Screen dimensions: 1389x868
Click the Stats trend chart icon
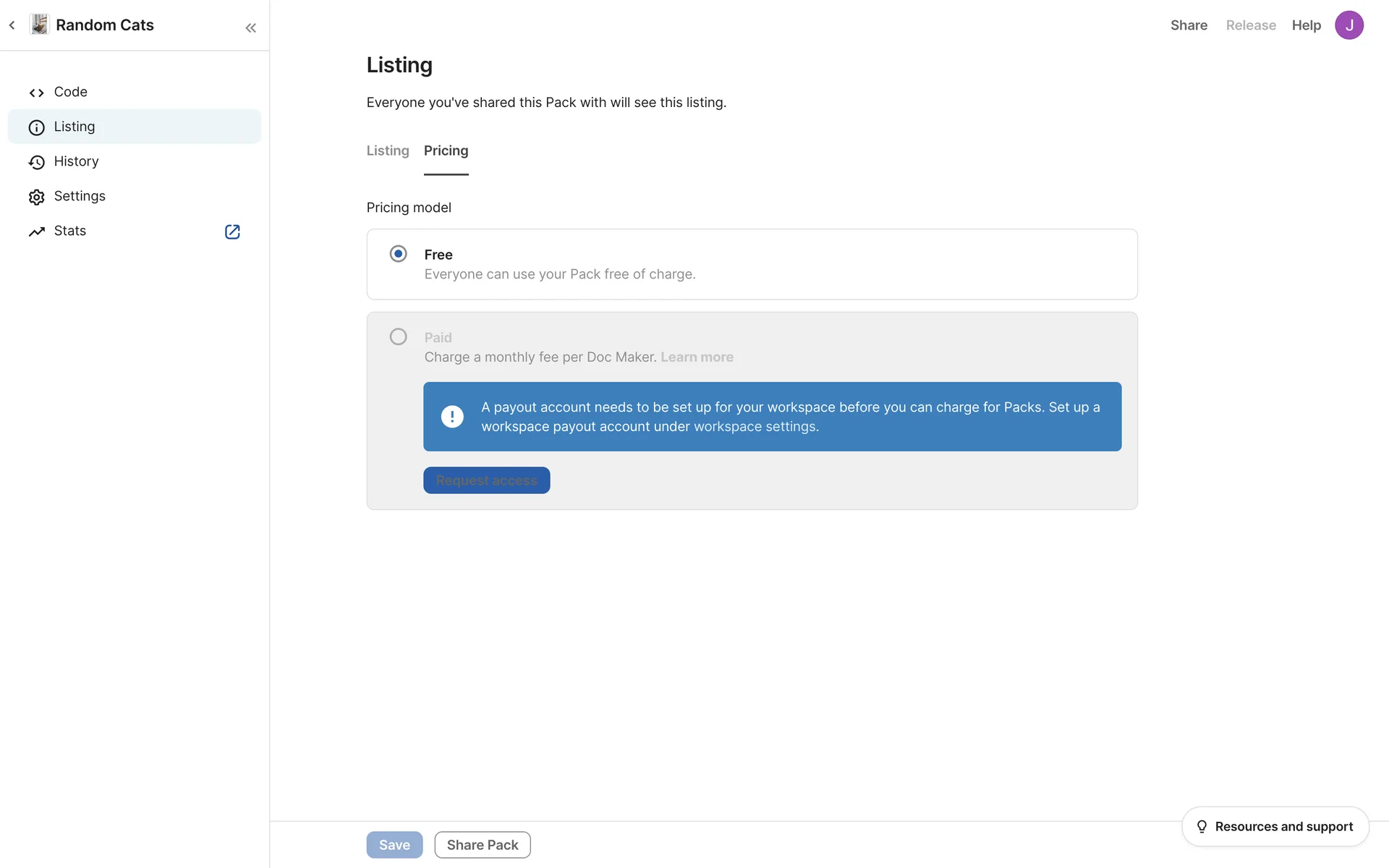[36, 231]
